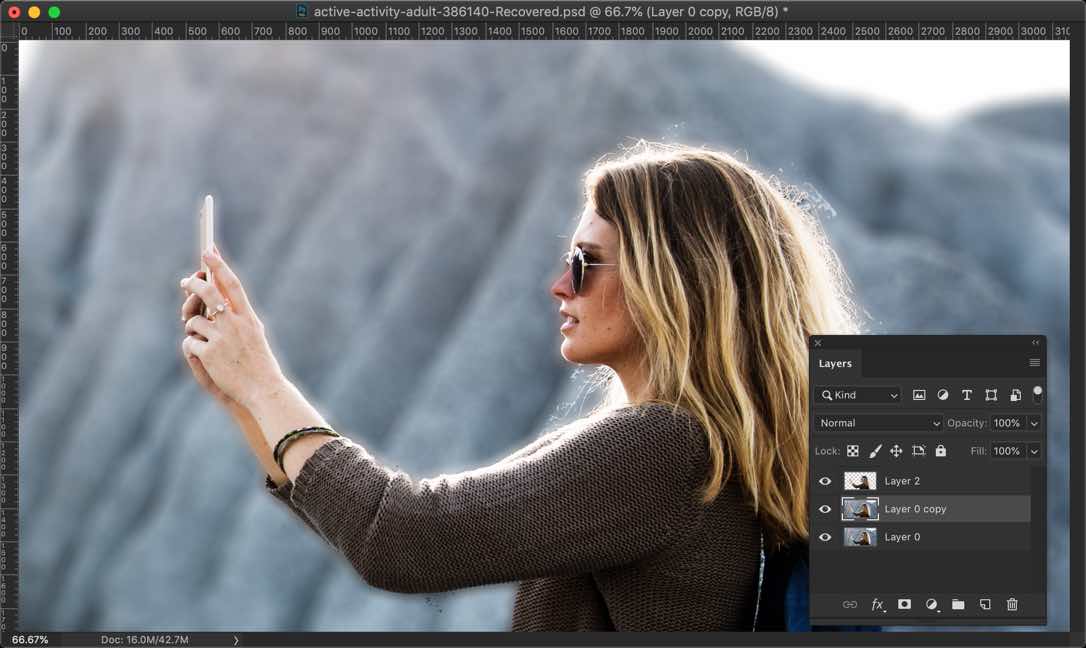This screenshot has height=648, width=1086.
Task: Toggle visibility of Layer 0 copy
Action: pos(825,509)
